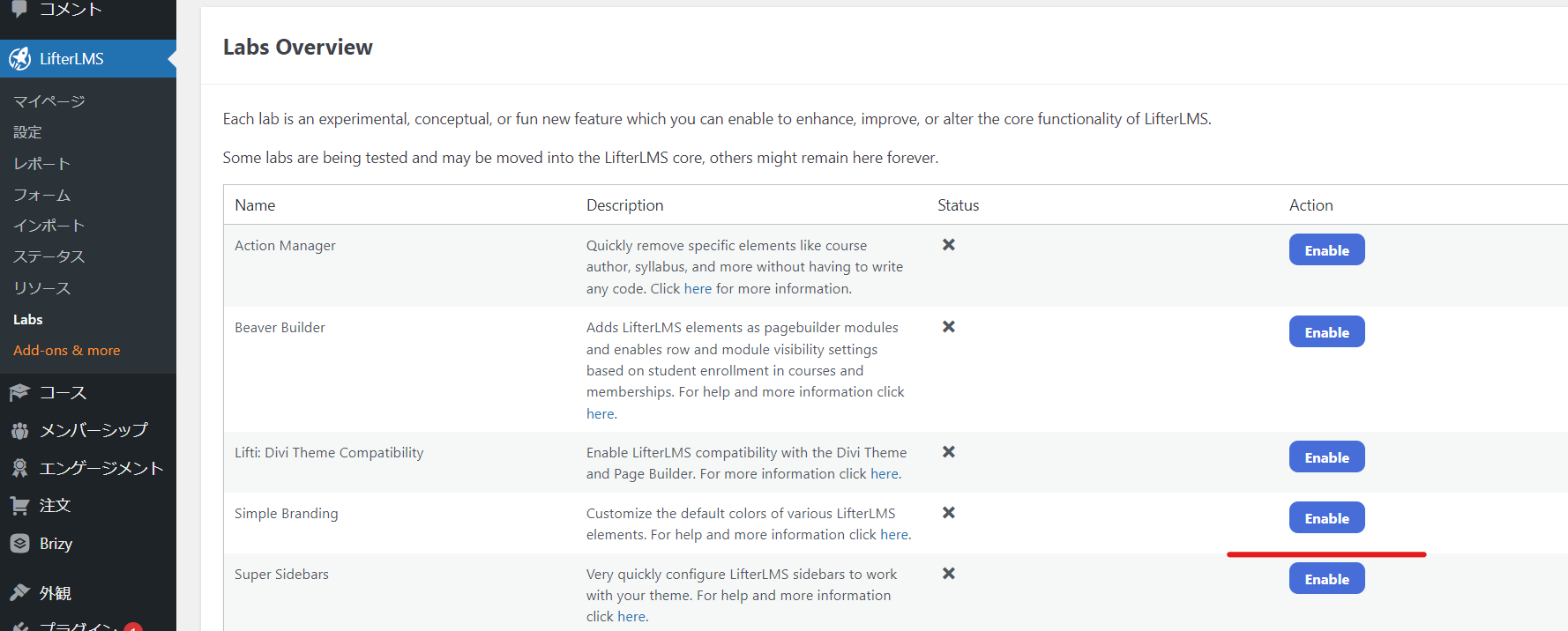
Task: Click the Brizy logo icon
Action: [x=19, y=544]
